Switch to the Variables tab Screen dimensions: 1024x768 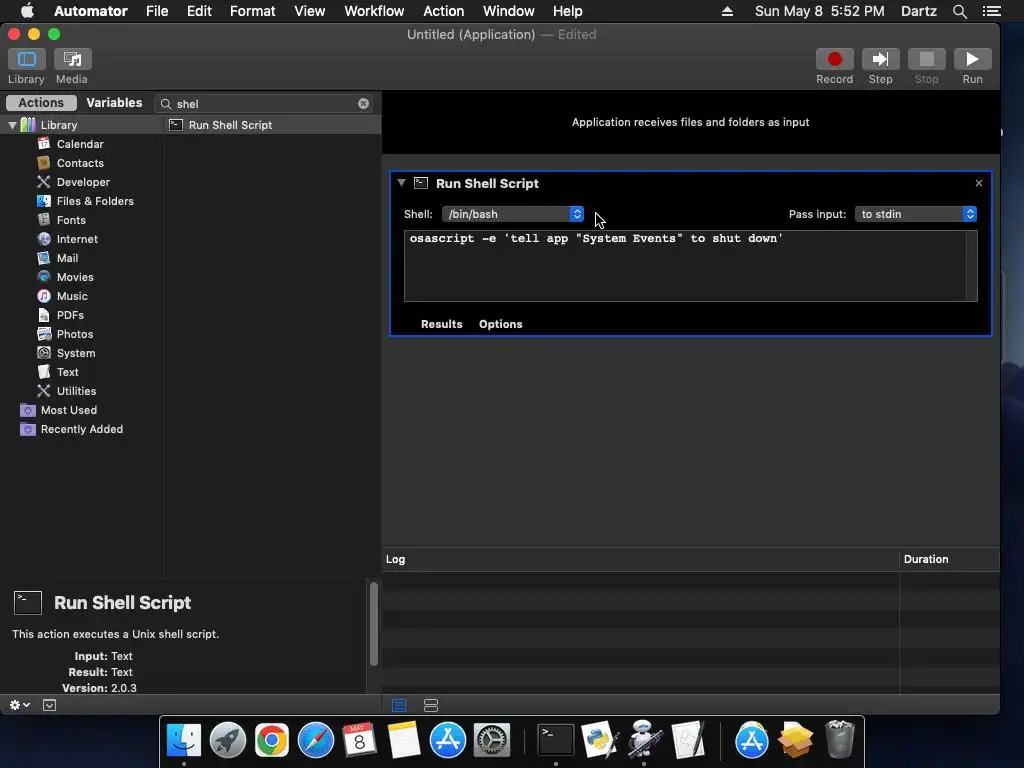[114, 103]
